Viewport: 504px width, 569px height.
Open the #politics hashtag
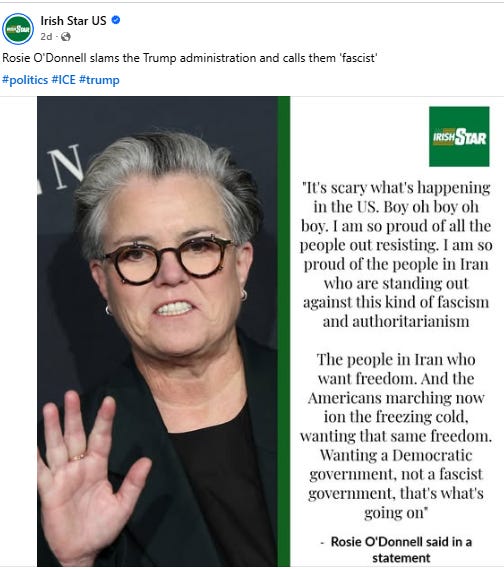(x=25, y=79)
